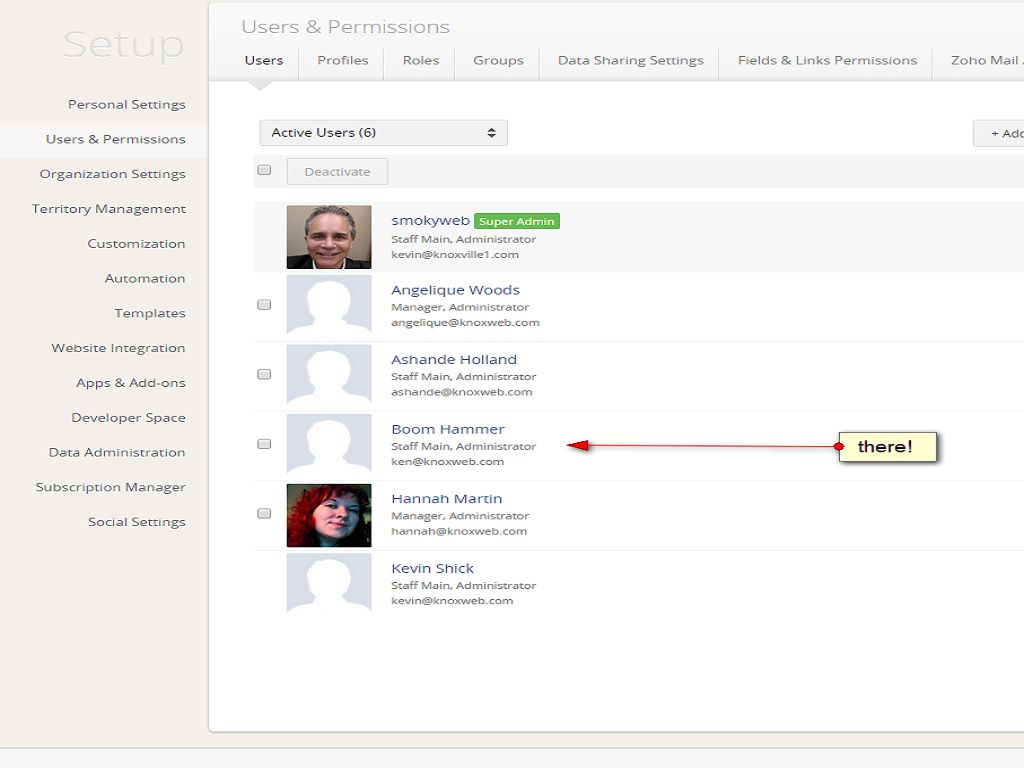Open Customization in sidebar
This screenshot has height=768, width=1024.
tap(136, 244)
